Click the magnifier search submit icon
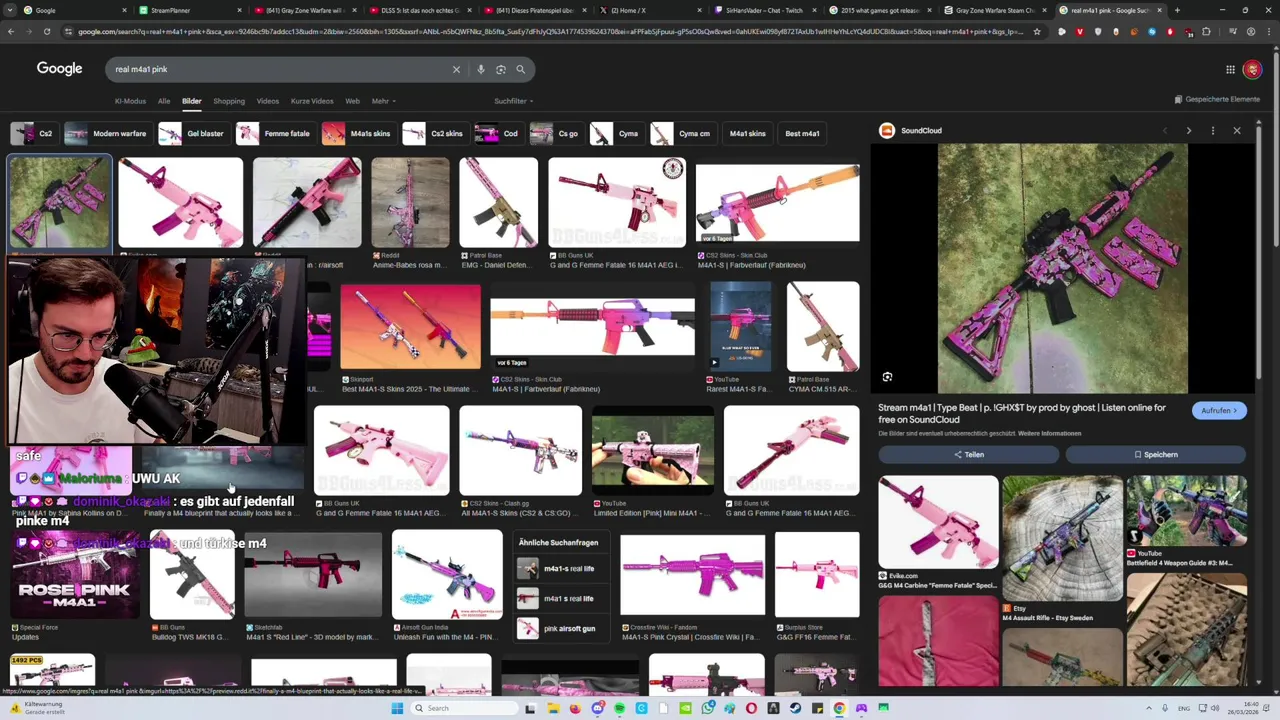The width and height of the screenshot is (1280, 720). [x=520, y=69]
